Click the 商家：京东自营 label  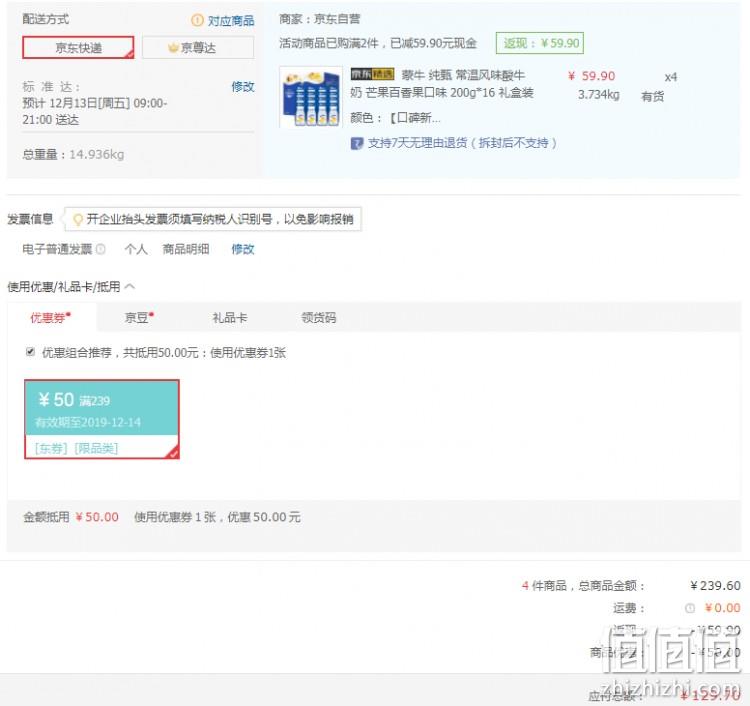320,19
